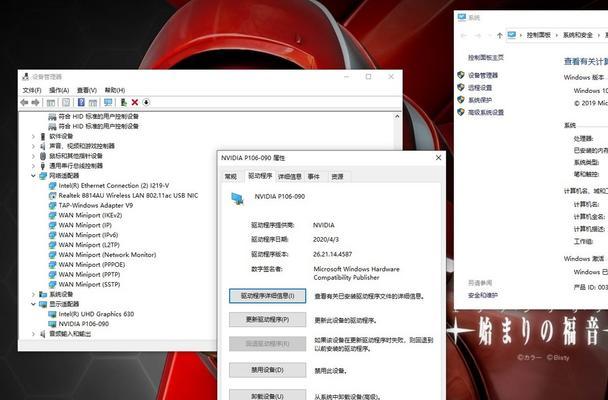Switch to the 事件 tab
Image resolution: width=608 pixels, height=400 pixels.
pos(314,176)
